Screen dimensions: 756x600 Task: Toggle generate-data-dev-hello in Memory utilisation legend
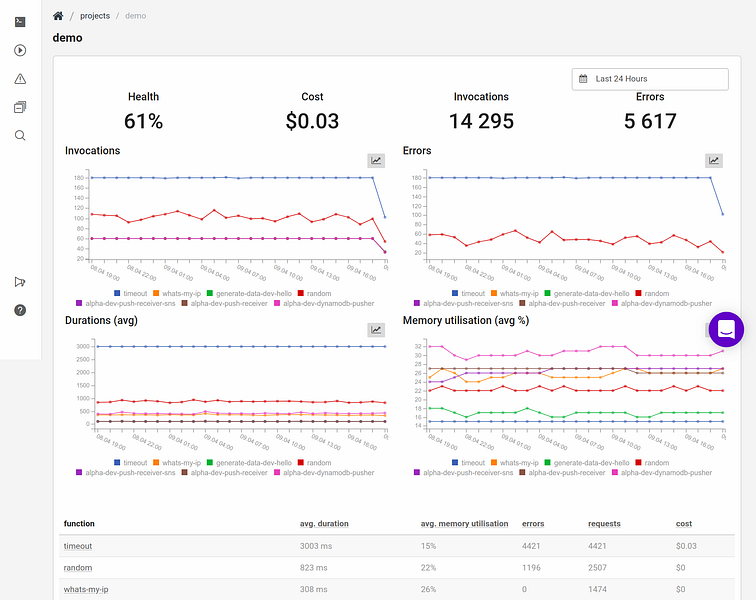pyautogui.click(x=587, y=463)
